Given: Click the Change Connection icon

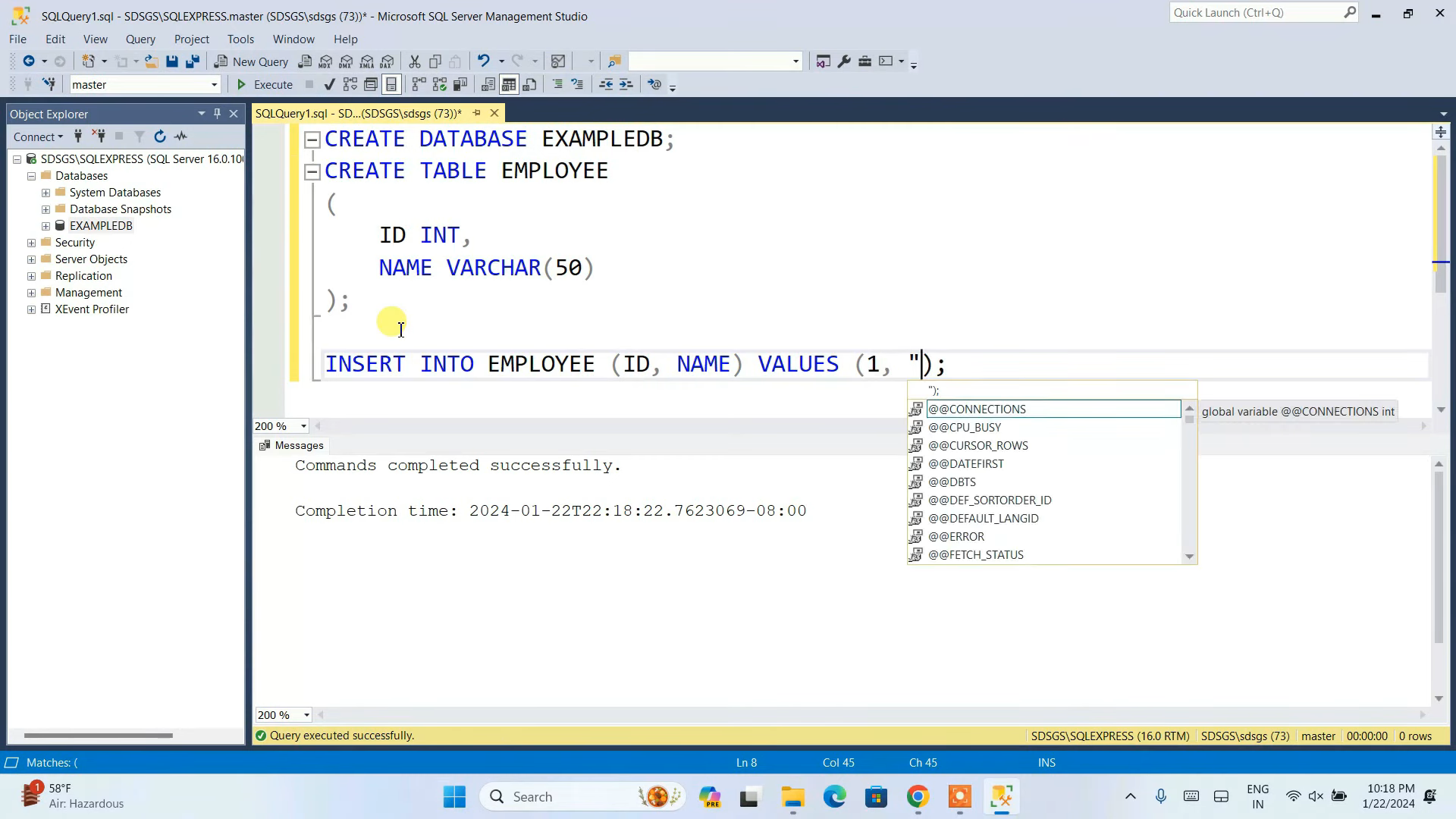Looking at the screenshot, I should (49, 84).
